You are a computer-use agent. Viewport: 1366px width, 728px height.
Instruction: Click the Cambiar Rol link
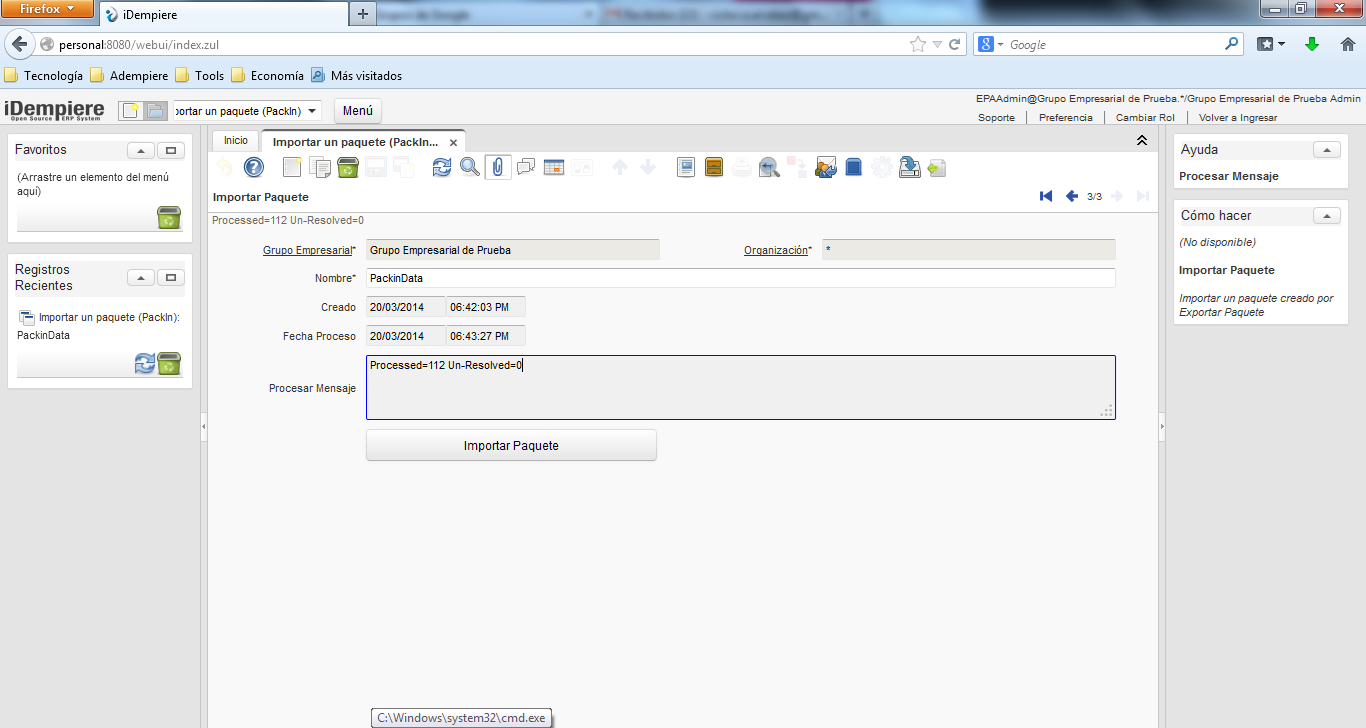[x=1145, y=117]
